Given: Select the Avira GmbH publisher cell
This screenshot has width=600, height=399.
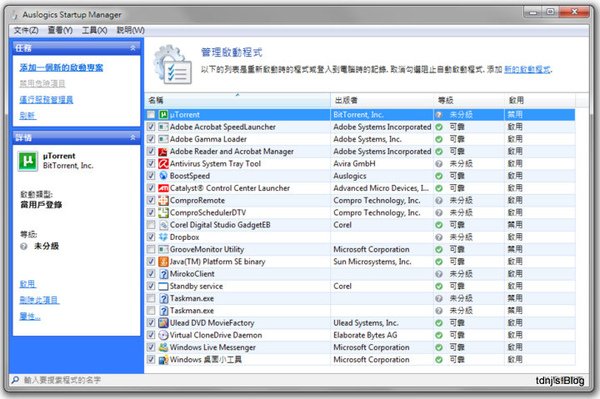Looking at the screenshot, I should pyautogui.click(x=382, y=164).
